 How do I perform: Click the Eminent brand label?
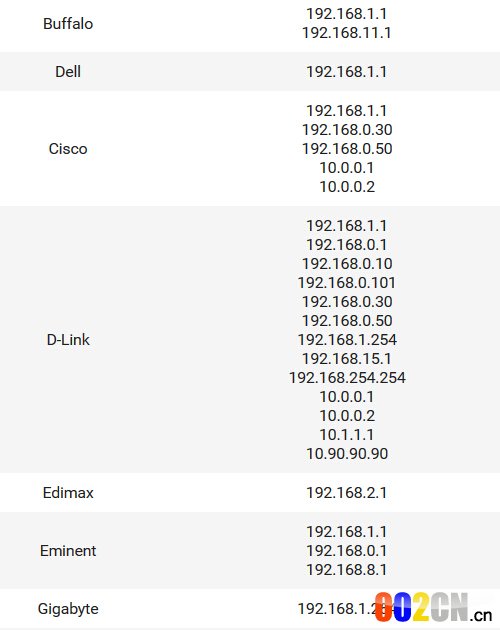point(68,550)
